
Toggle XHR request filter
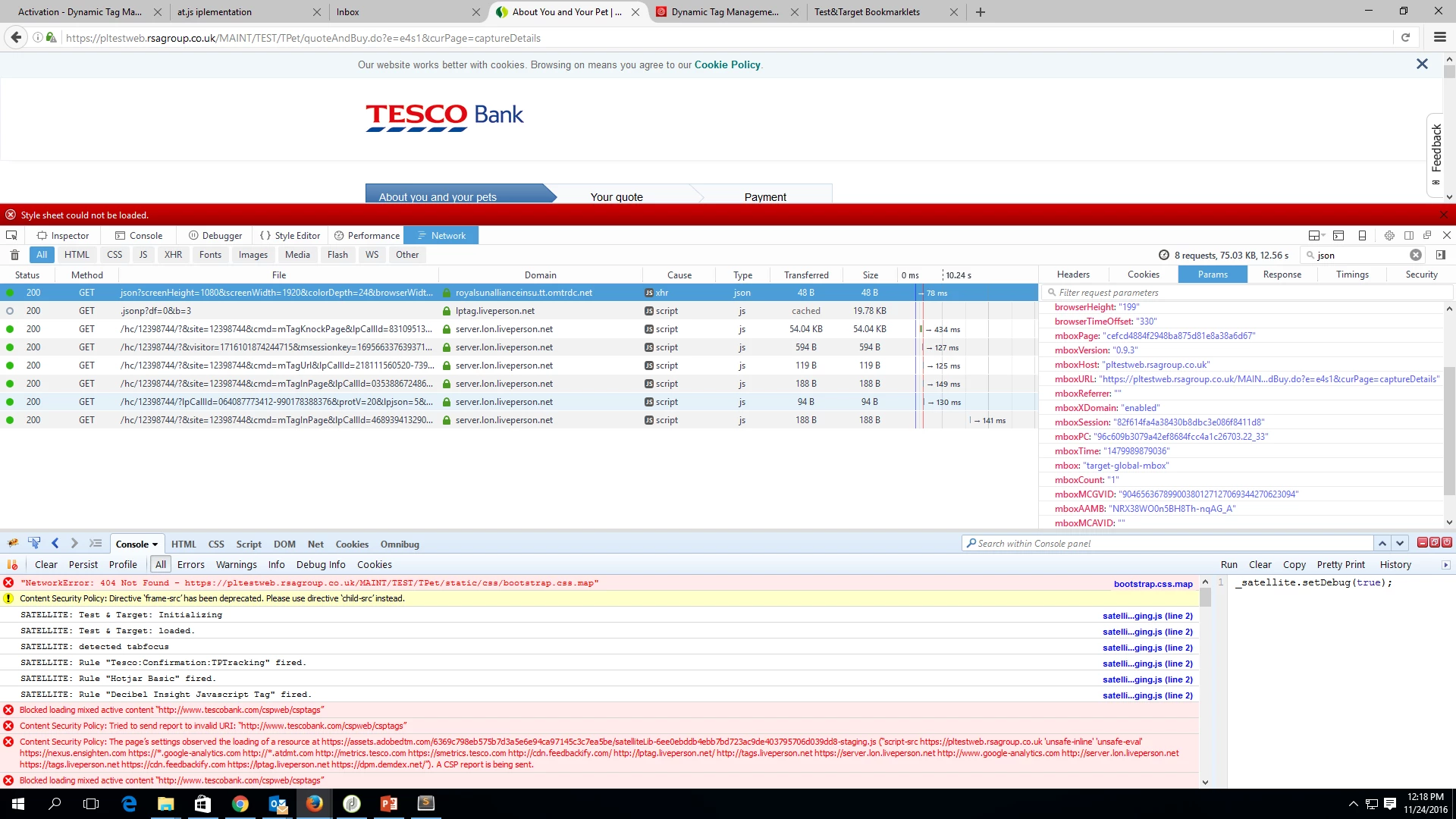tap(173, 255)
